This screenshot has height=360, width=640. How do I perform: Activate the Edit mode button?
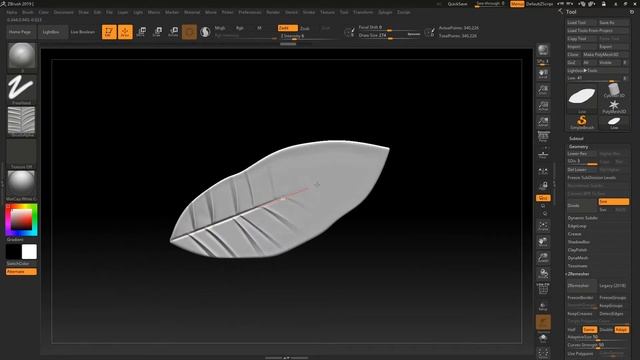pos(109,32)
